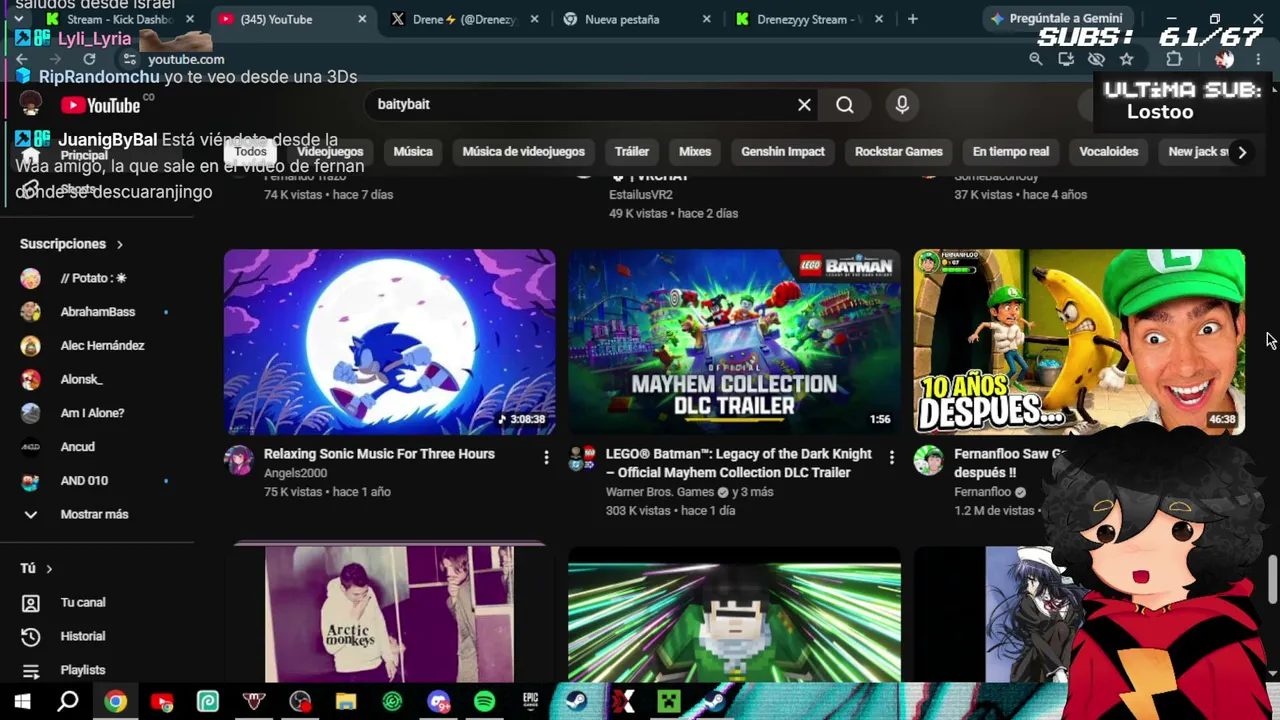This screenshot has height=720, width=1280.
Task: Select the Música filter chip
Action: coord(413,152)
